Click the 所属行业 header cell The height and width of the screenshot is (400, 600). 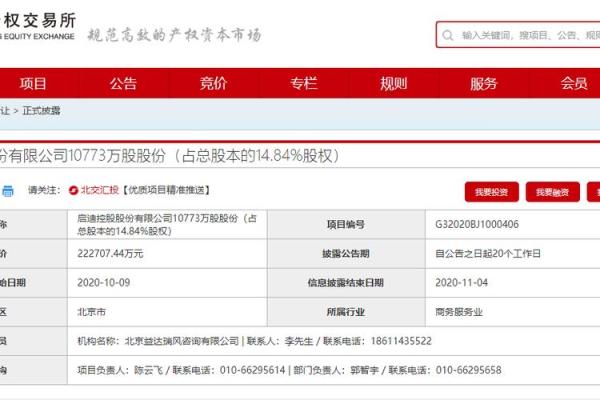[x=346, y=312]
